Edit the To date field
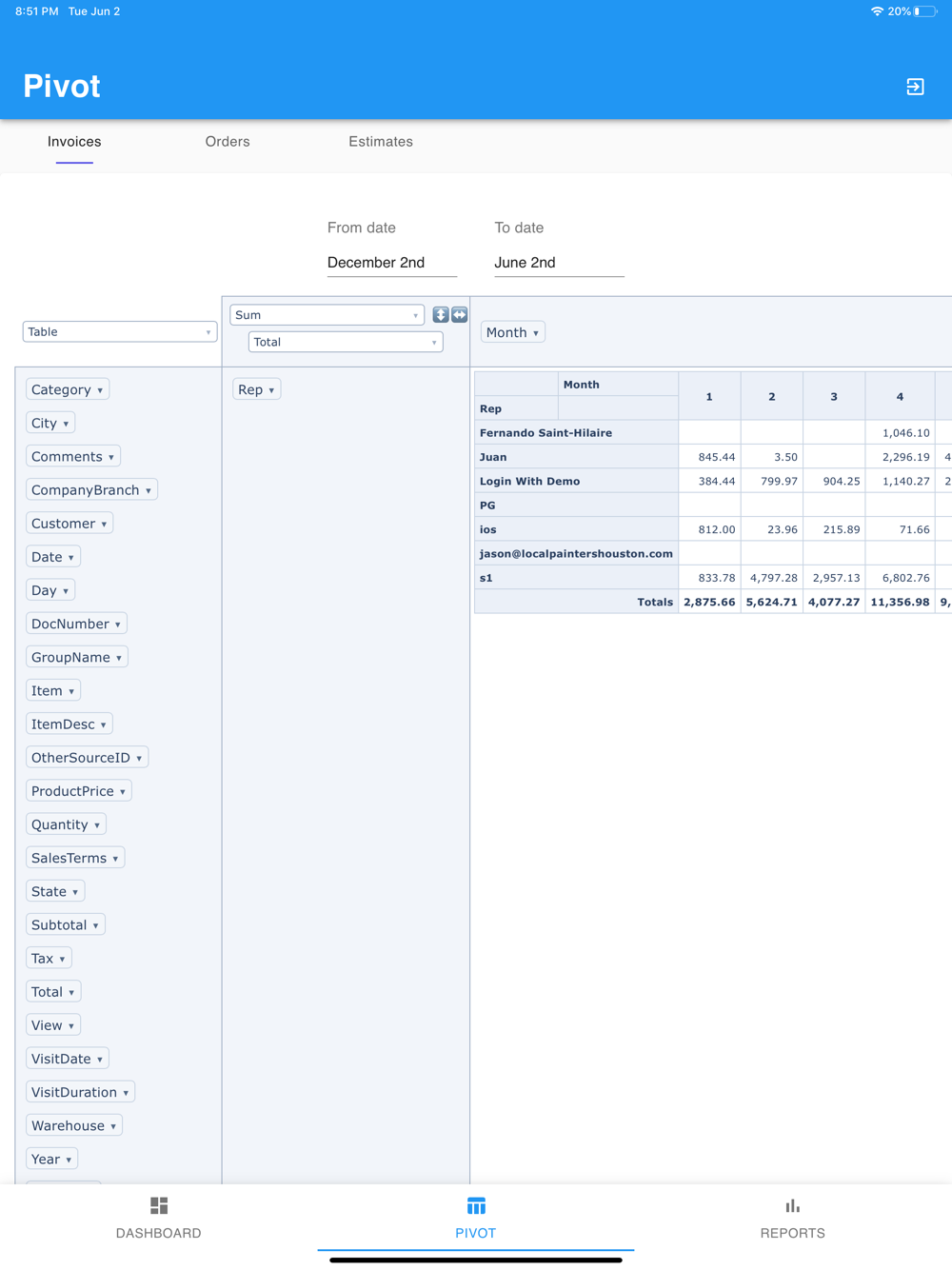The image size is (952, 1270). tap(559, 263)
